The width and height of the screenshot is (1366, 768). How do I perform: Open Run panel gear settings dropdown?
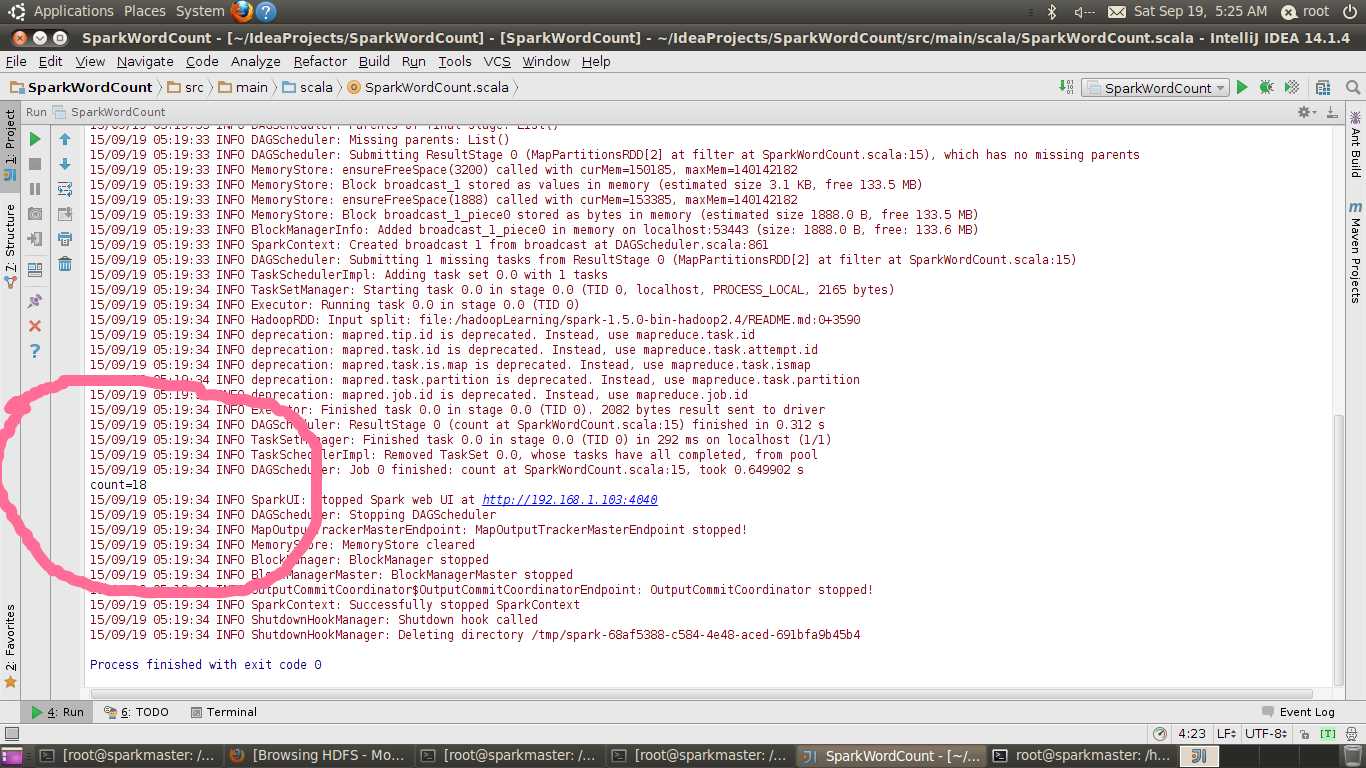click(x=1307, y=112)
